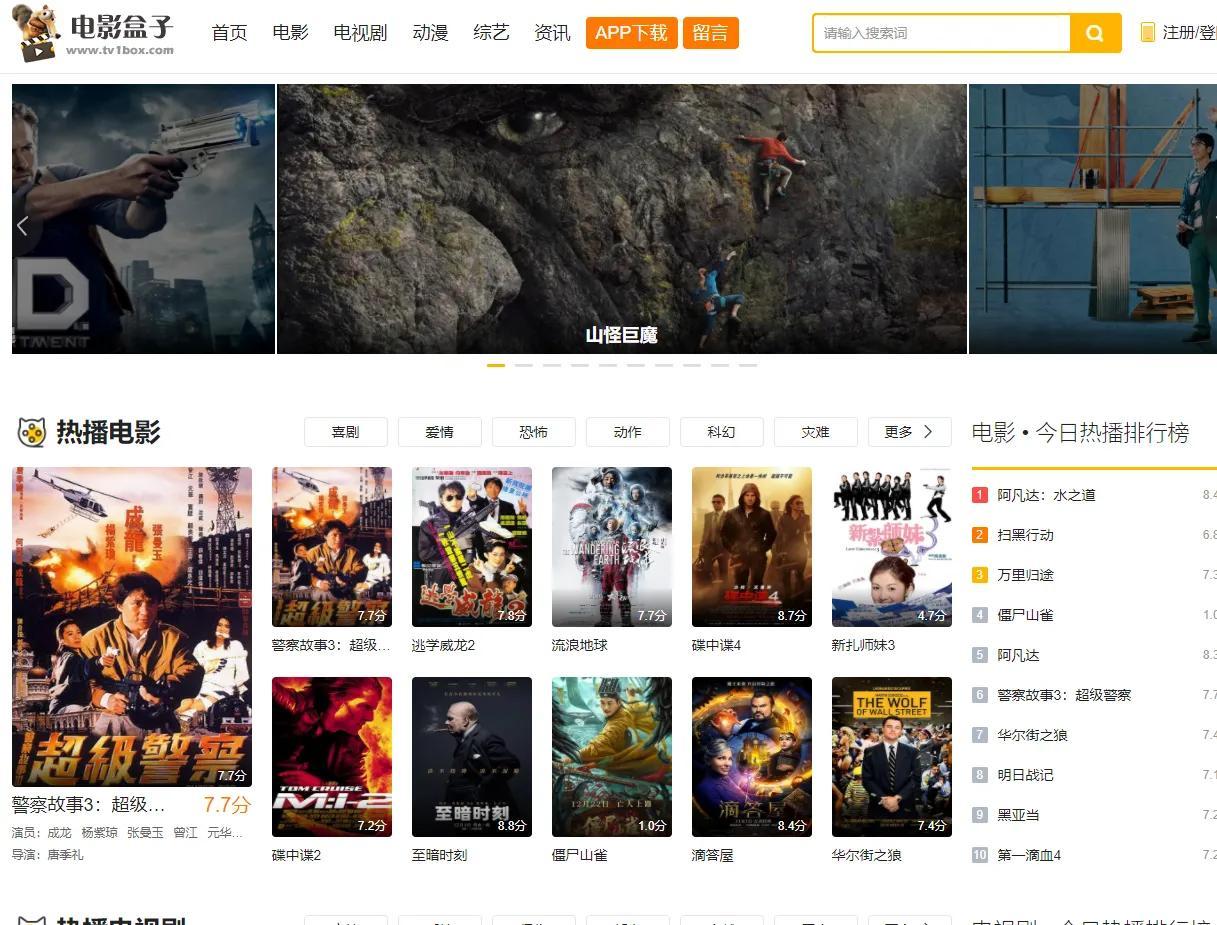The height and width of the screenshot is (925, 1217).
Task: Open the 华尔街之狼 movie poster
Action: pos(892,757)
